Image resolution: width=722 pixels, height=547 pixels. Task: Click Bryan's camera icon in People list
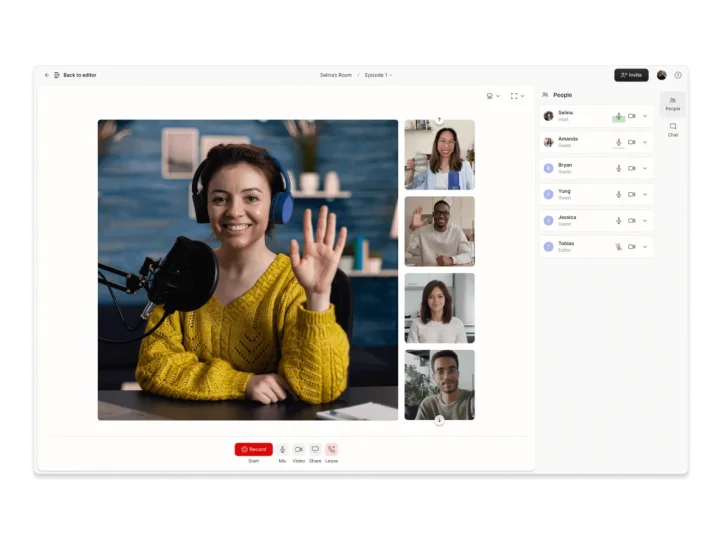631,168
